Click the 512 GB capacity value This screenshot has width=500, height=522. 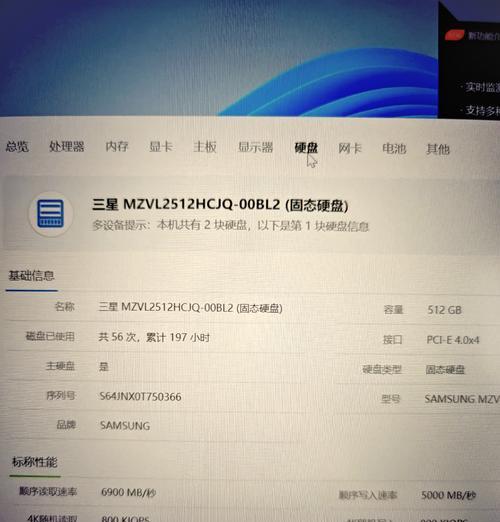444,310
